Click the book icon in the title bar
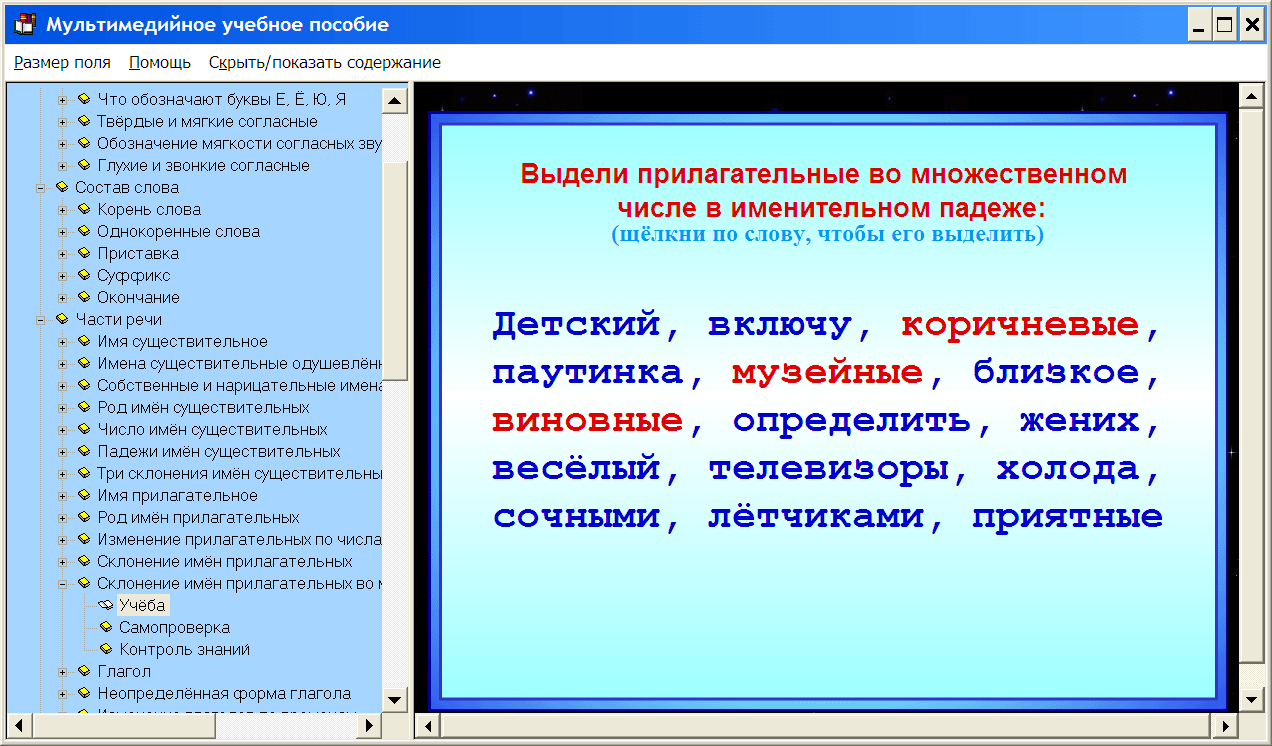1272x746 pixels. coord(22,22)
